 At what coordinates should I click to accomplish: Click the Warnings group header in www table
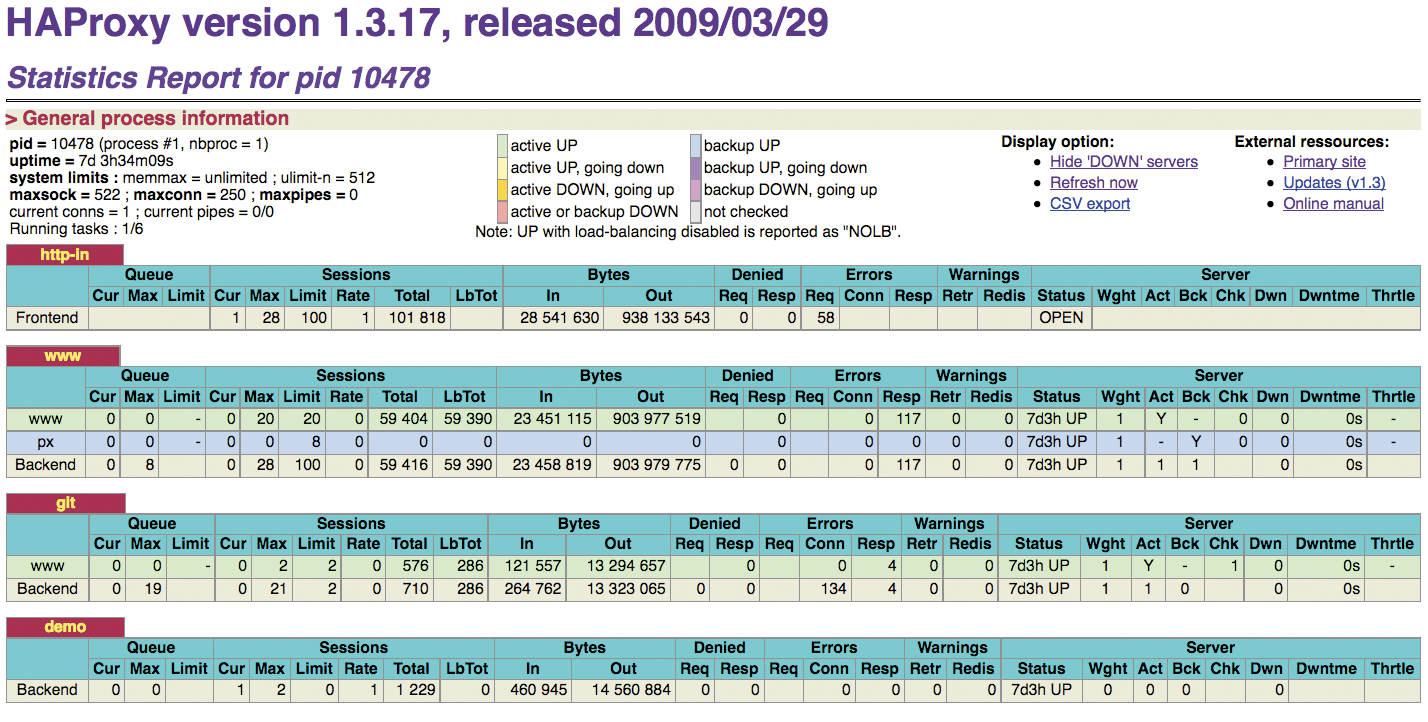point(971,375)
